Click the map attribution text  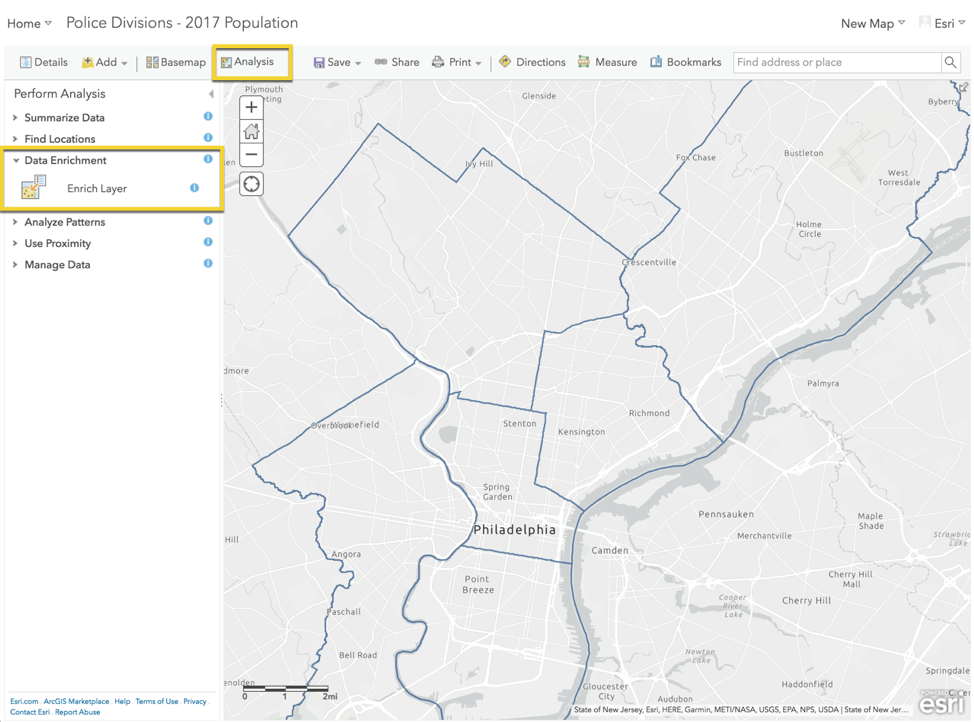tap(740, 710)
